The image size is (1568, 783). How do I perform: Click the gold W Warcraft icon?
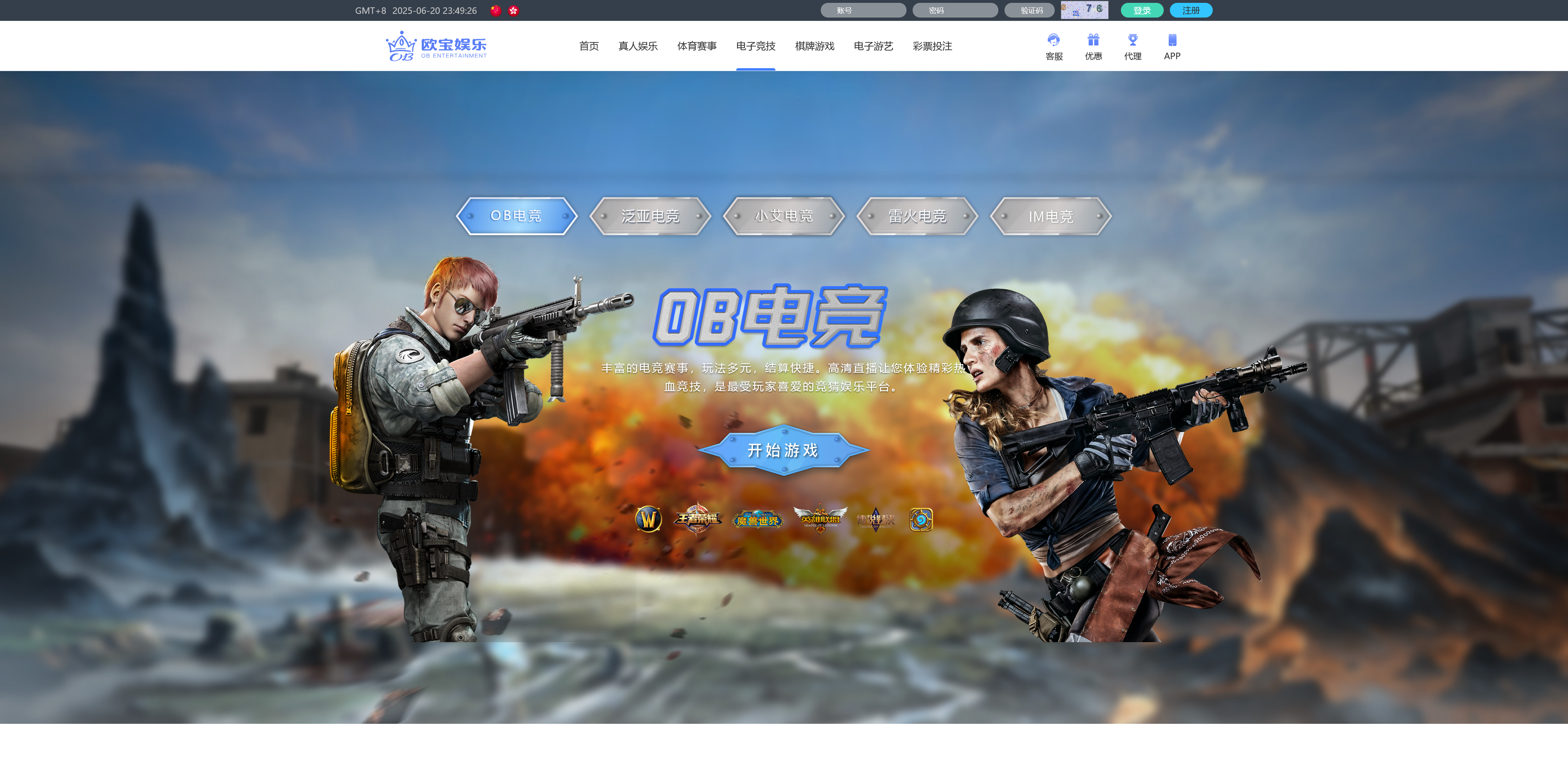pos(648,519)
